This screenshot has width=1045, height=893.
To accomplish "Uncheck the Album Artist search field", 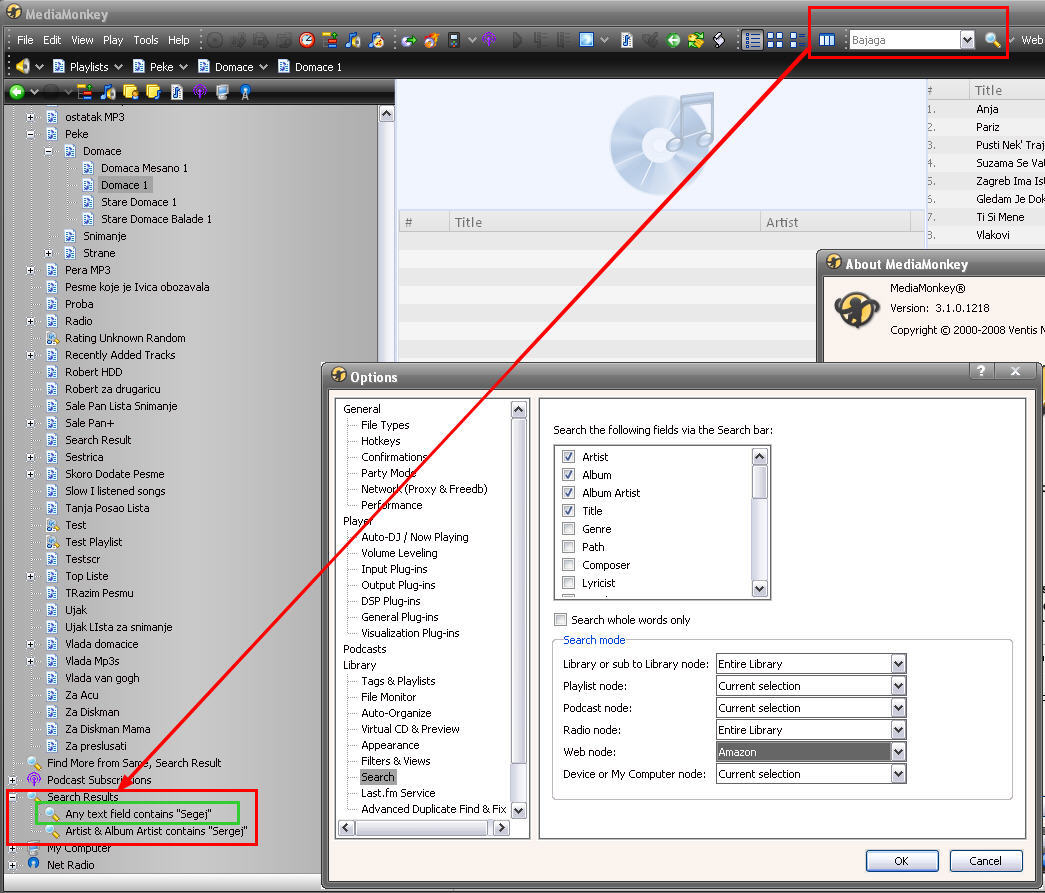I will [568, 493].
